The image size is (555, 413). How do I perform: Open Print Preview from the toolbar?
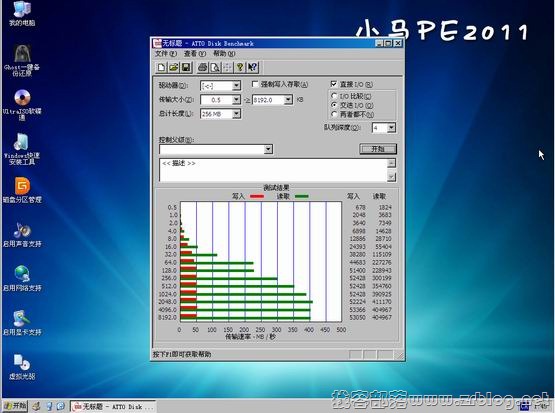[x=215, y=67]
